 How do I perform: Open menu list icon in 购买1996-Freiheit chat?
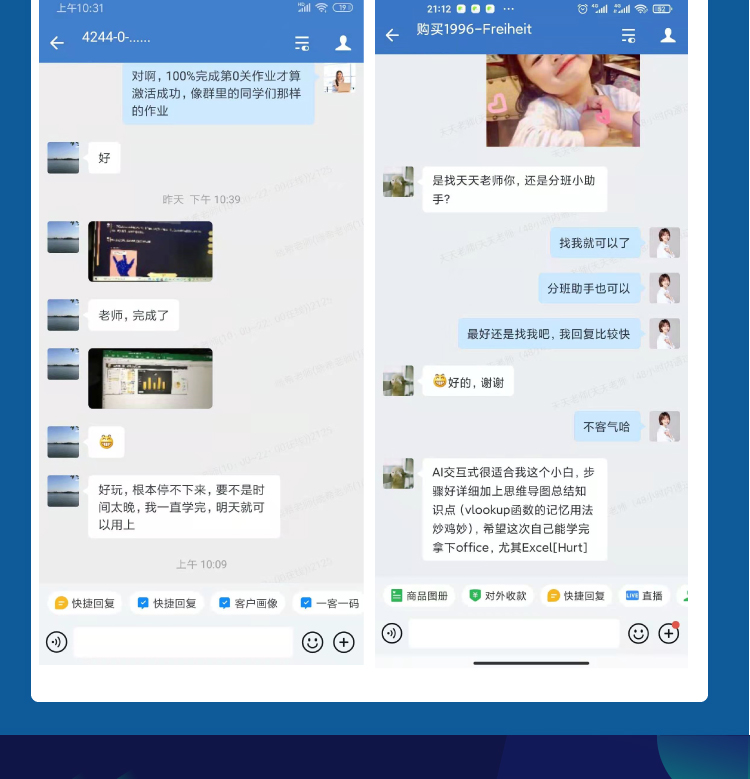[628, 35]
